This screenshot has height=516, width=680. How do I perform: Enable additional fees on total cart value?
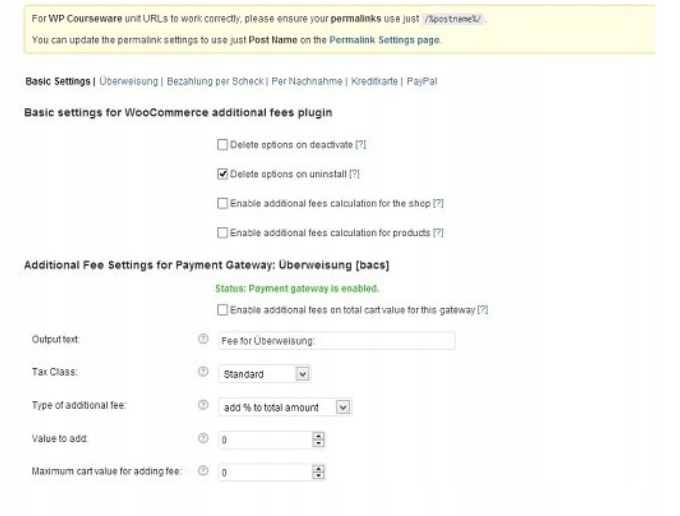click(223, 310)
